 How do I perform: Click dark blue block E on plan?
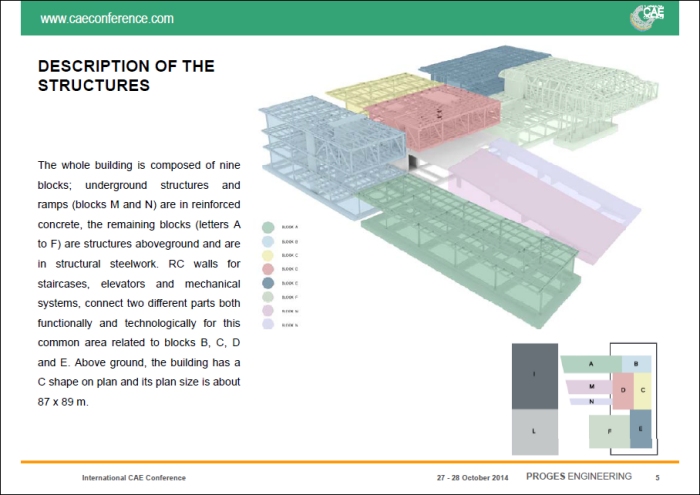point(641,428)
